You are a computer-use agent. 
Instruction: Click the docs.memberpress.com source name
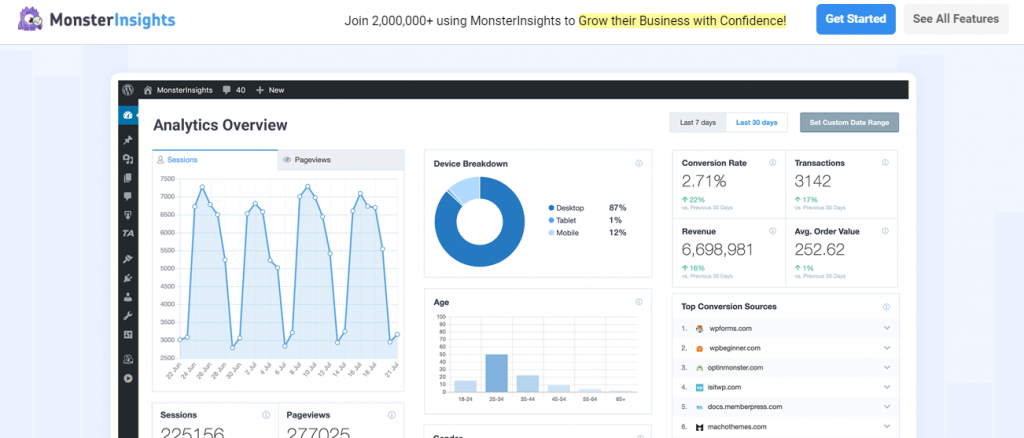pos(744,407)
